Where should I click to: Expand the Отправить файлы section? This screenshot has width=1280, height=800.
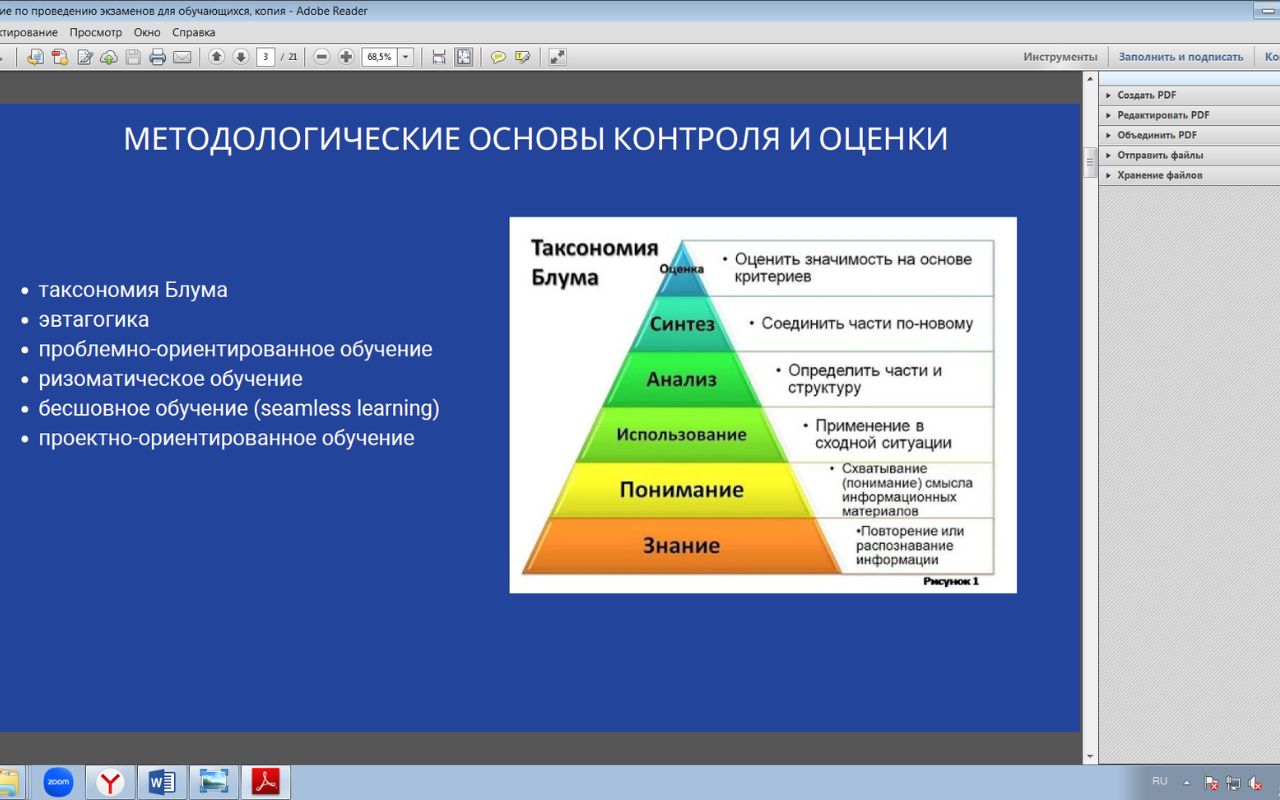1160,155
